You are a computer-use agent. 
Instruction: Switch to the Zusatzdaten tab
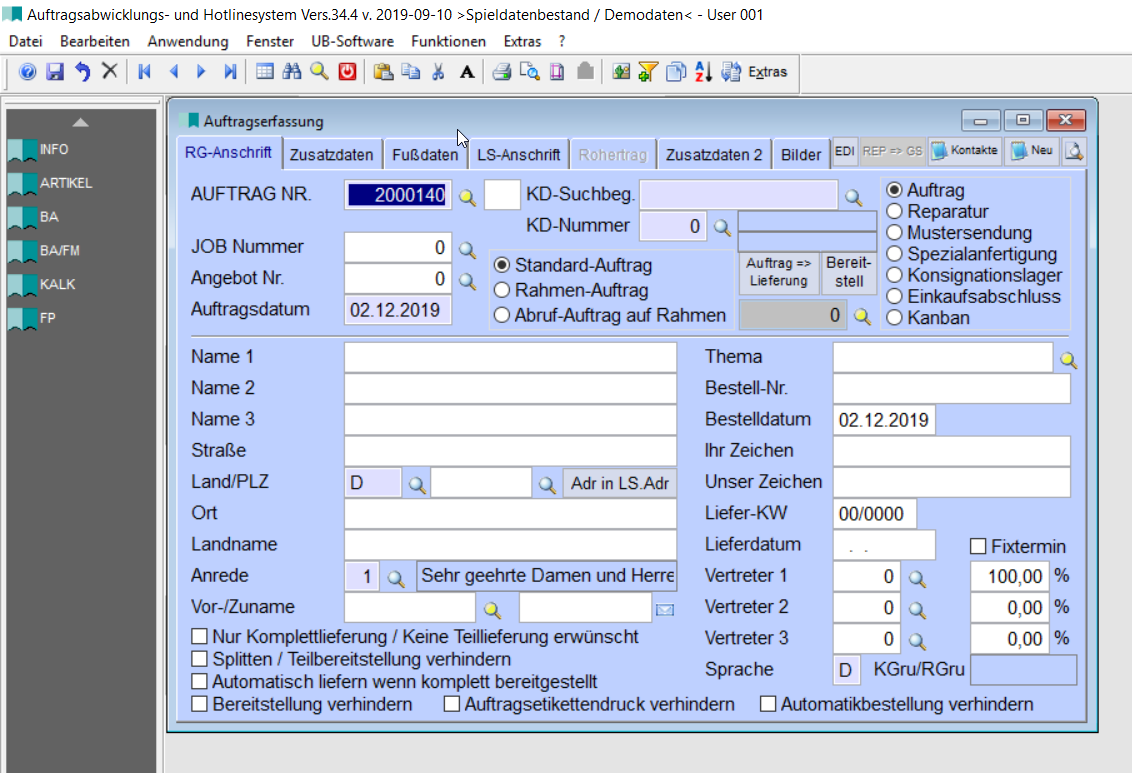(x=331, y=155)
